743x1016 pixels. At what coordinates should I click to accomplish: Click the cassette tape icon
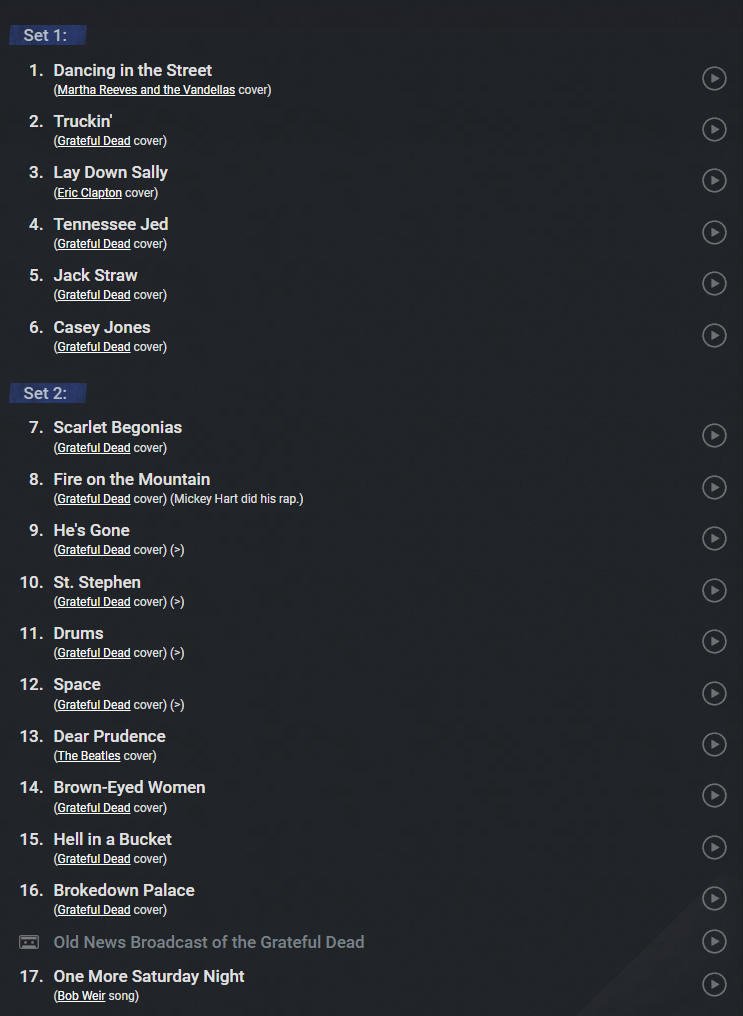click(x=29, y=942)
